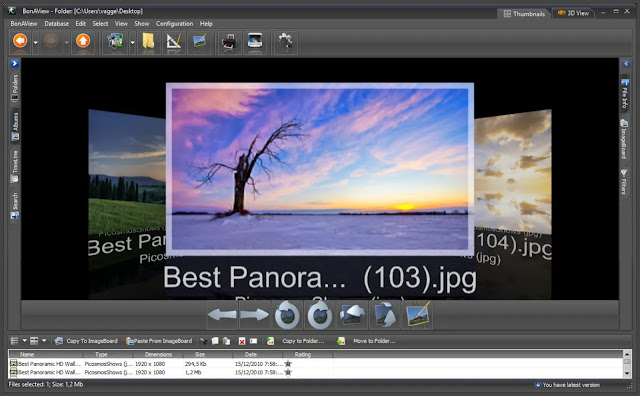The width and height of the screenshot is (640, 396).
Task: Open the settings gear icon in toolbar
Action: 285,42
